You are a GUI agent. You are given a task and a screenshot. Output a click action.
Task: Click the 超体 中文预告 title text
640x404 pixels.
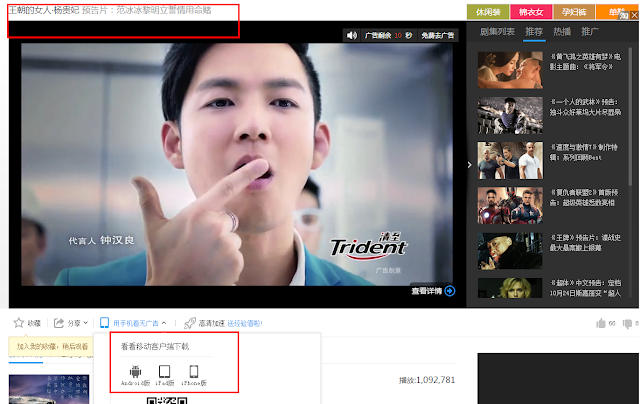585,288
